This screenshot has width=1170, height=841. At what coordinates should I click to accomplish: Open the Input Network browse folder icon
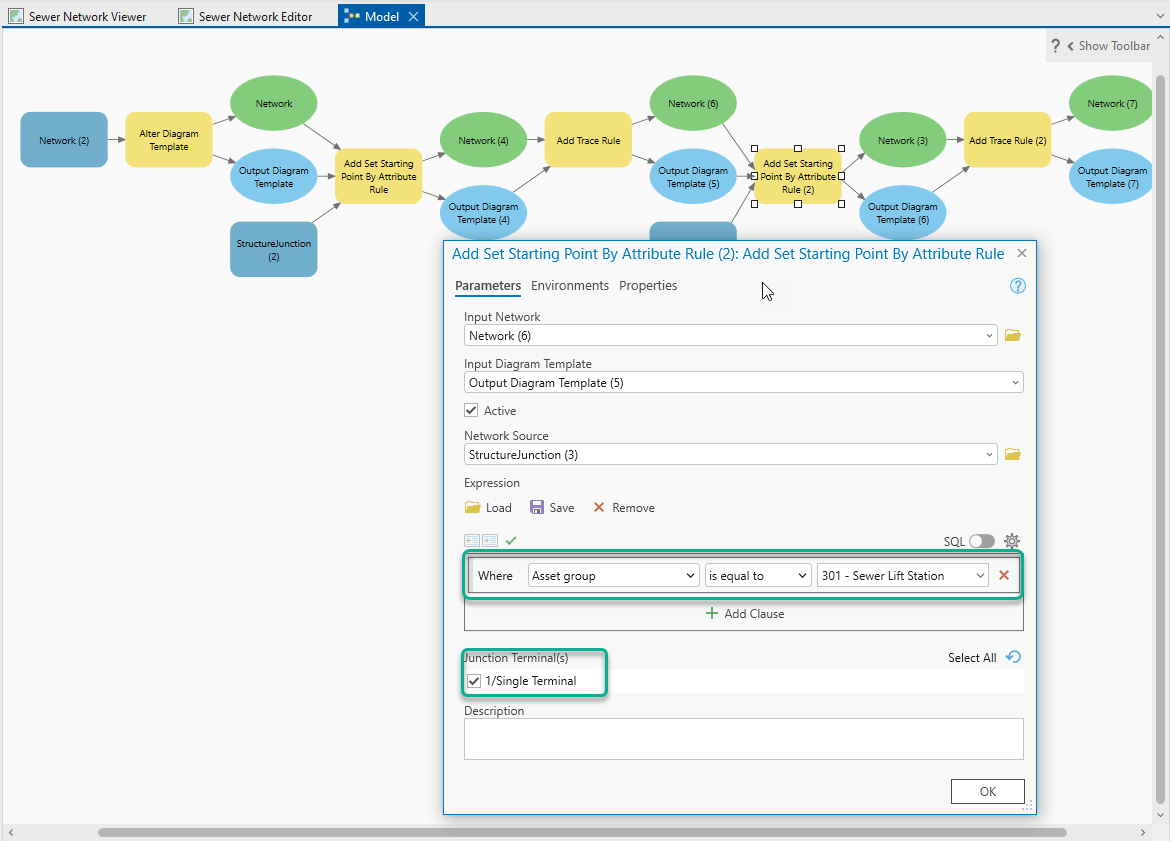tap(1012, 335)
